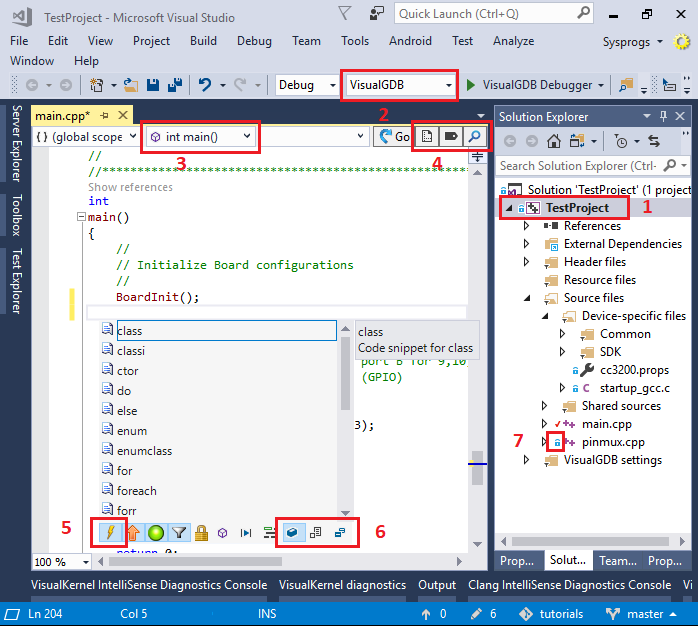The height and width of the screenshot is (626, 698).
Task: Click the Pending Changes Filter clock icon
Action: 621,142
